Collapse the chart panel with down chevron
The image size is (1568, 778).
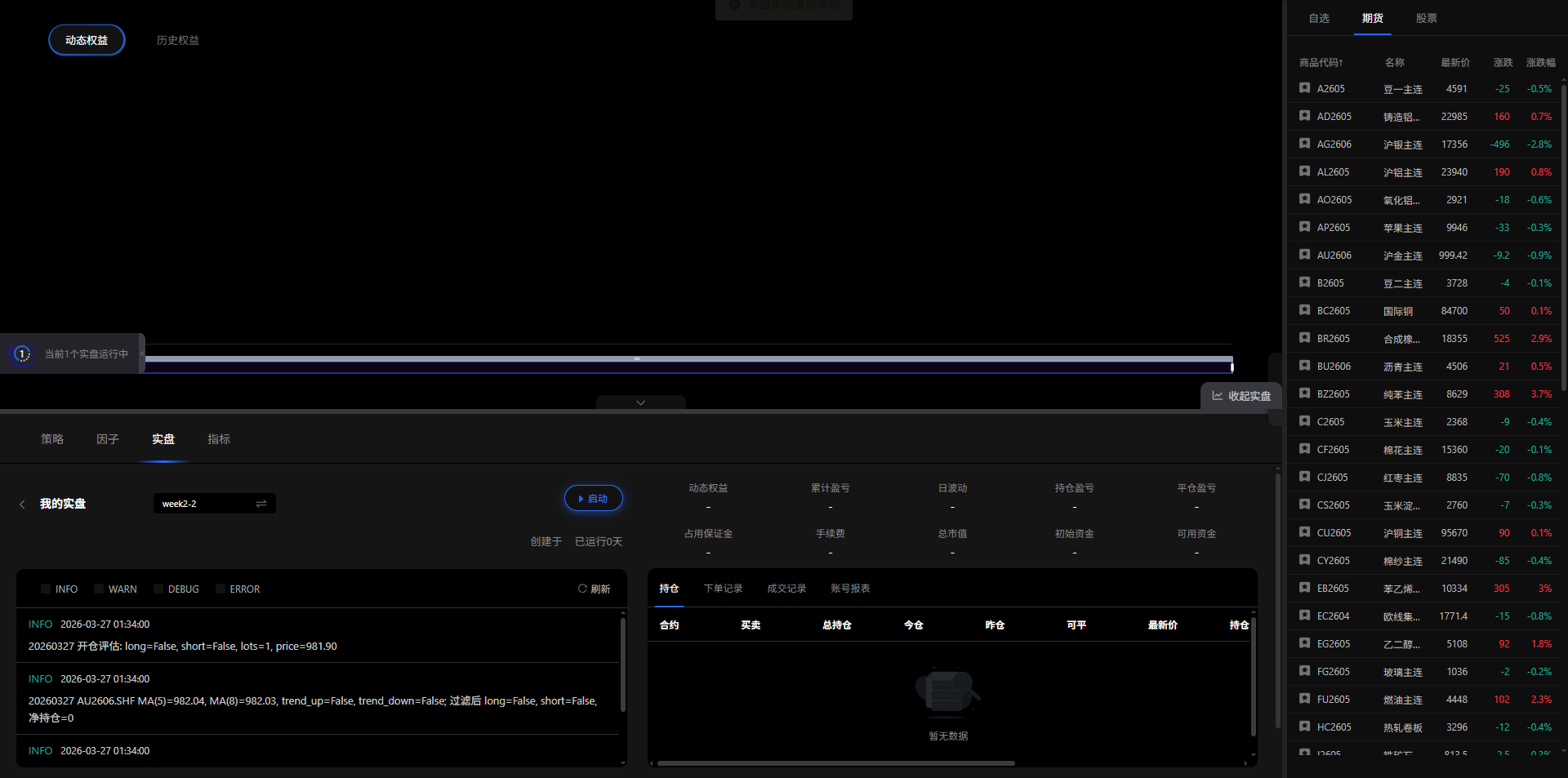(x=640, y=402)
